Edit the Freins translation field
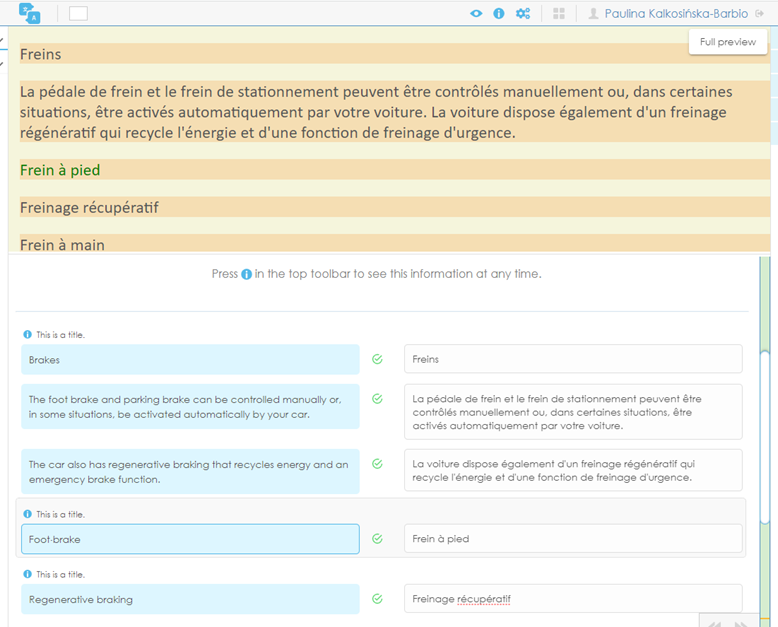The height and width of the screenshot is (627, 778). tap(572, 359)
